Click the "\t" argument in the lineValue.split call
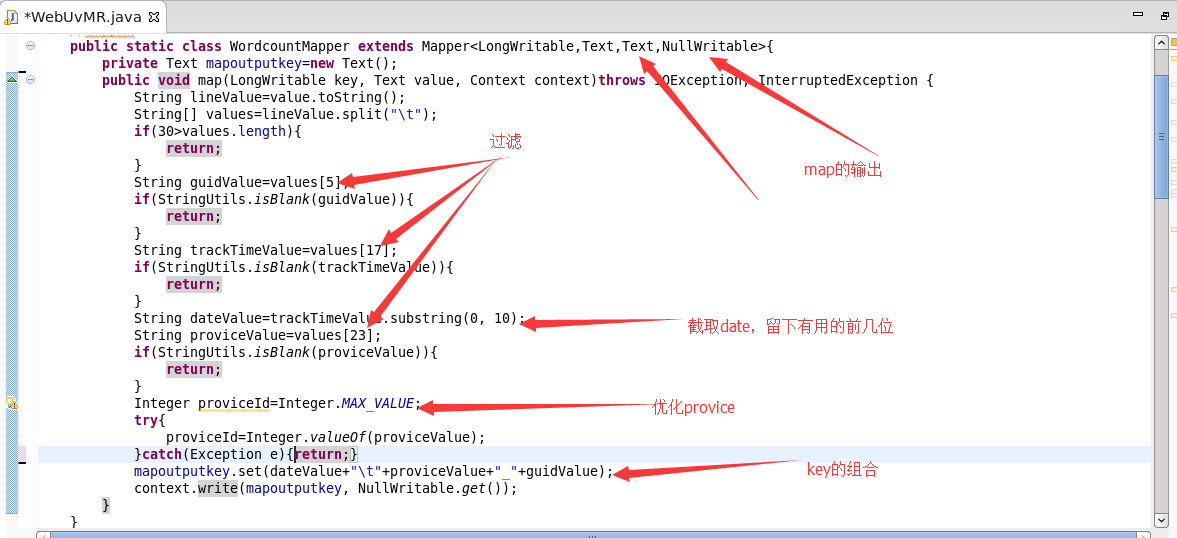Screen dimensions: 1177x538 (x=406, y=115)
